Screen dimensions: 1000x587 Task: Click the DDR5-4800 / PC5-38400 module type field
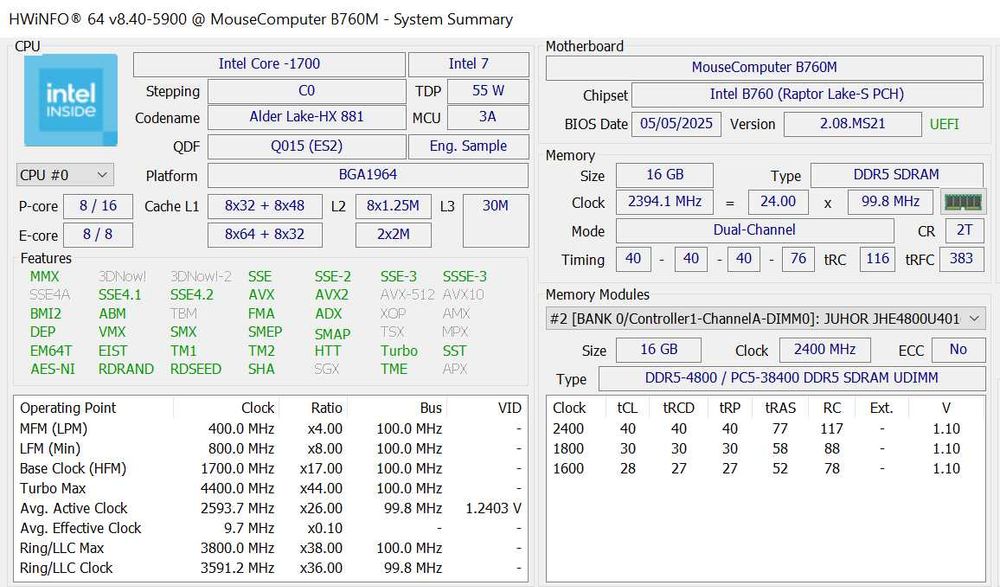(791, 378)
